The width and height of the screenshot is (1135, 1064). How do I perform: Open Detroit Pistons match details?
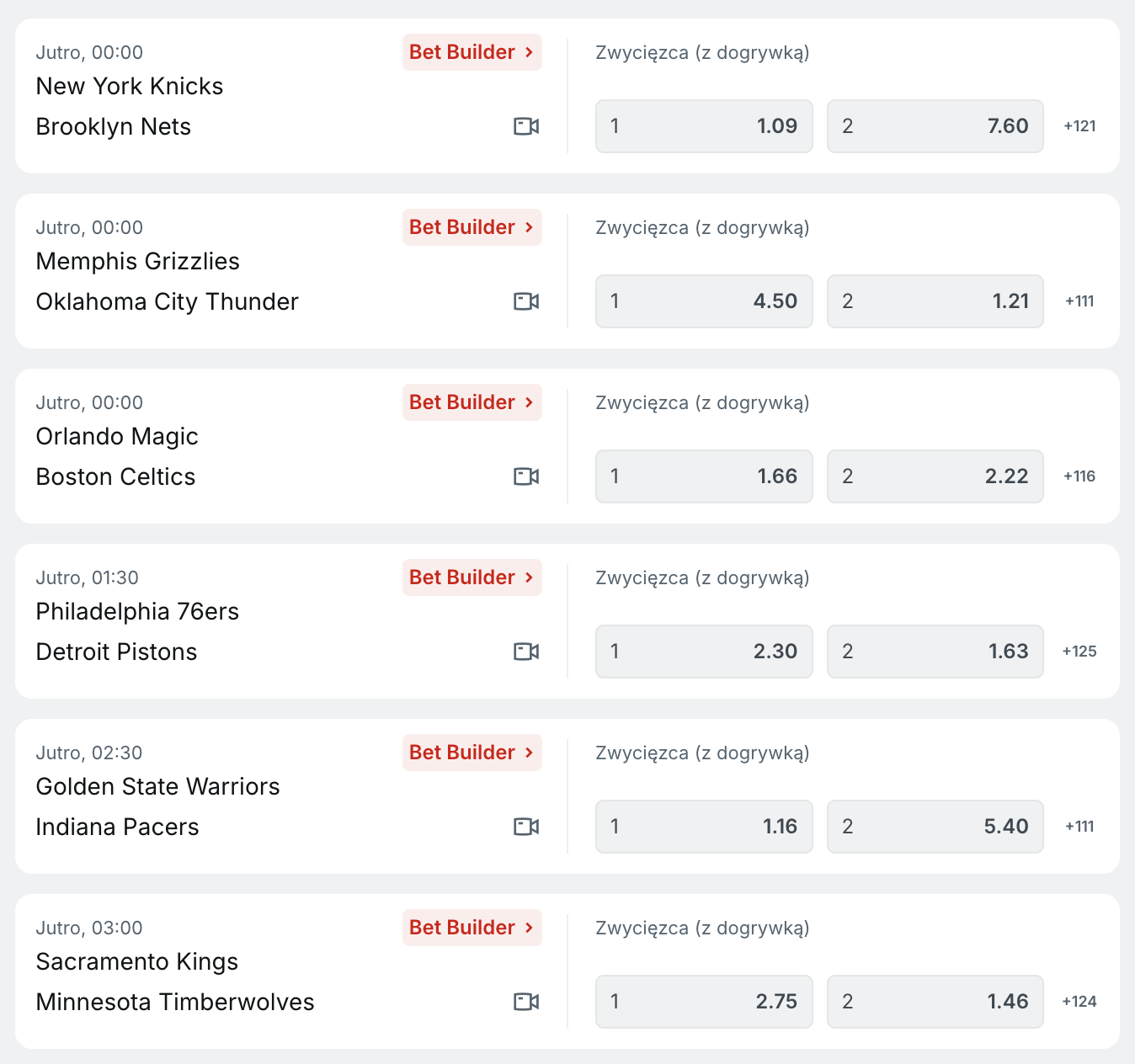pyautogui.click(x=116, y=652)
